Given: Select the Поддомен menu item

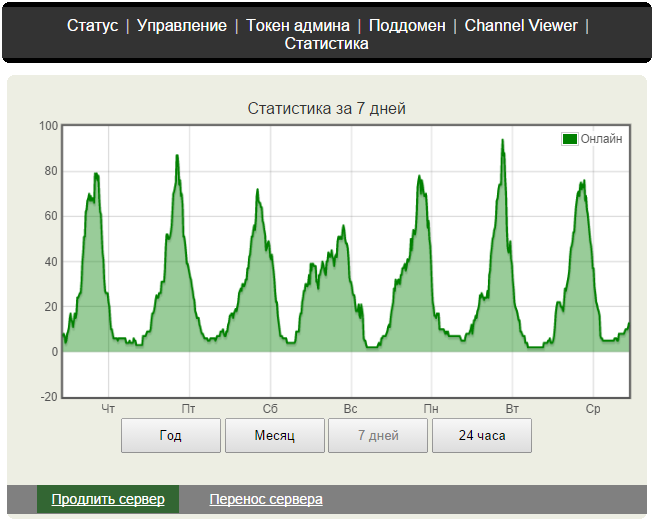Looking at the screenshot, I should pyautogui.click(x=407, y=25).
